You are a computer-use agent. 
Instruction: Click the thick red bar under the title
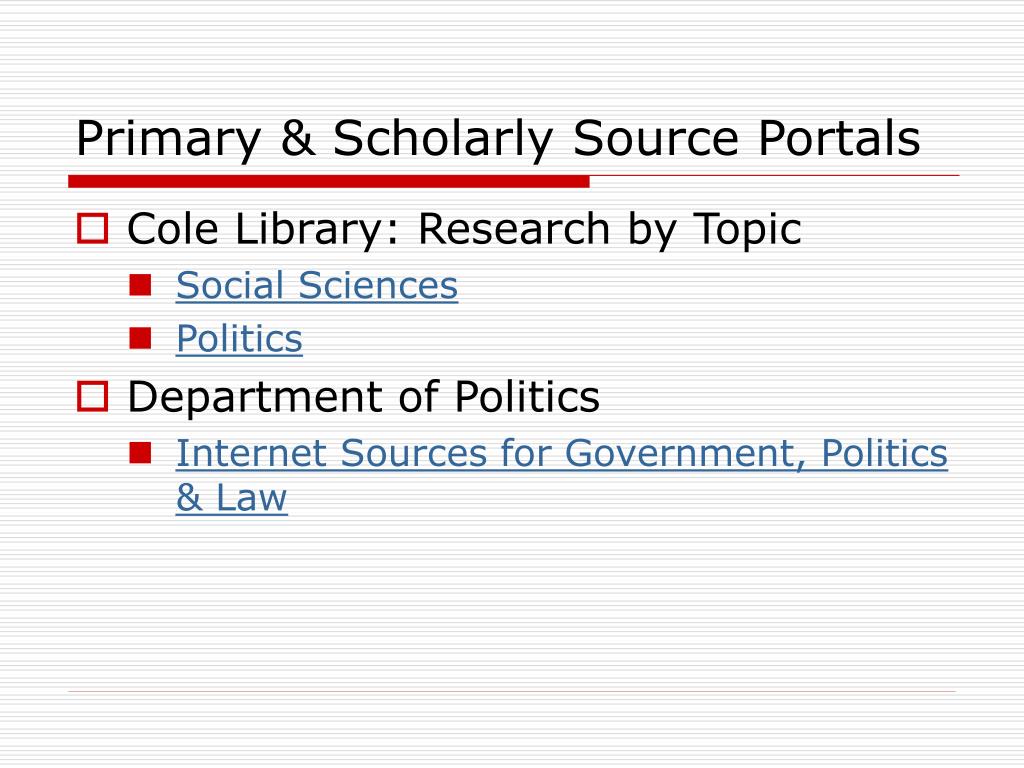coord(329,182)
